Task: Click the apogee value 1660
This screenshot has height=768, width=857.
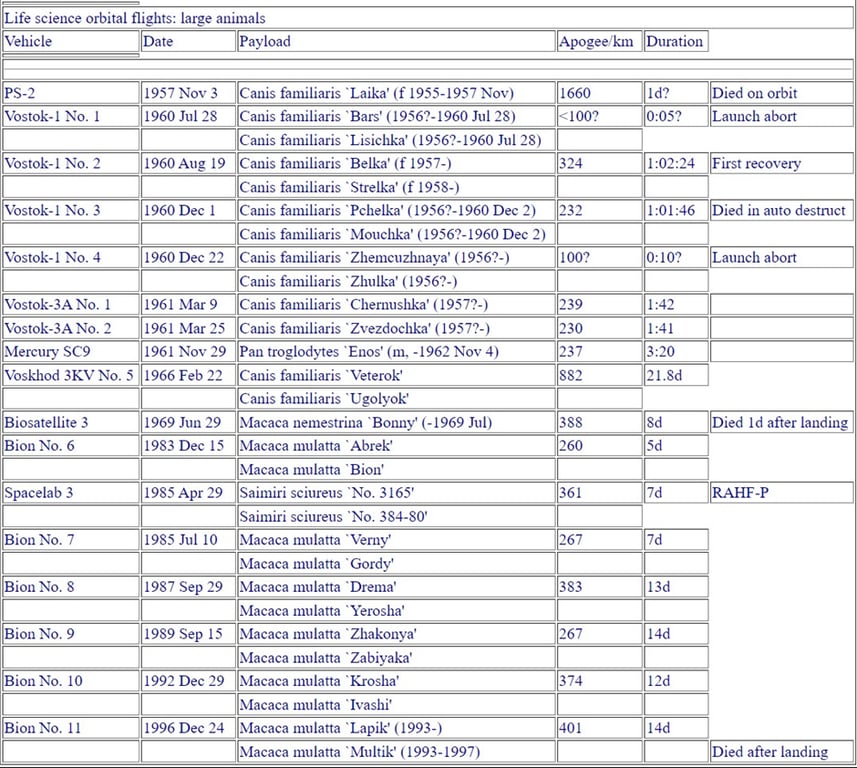Action: (x=600, y=93)
